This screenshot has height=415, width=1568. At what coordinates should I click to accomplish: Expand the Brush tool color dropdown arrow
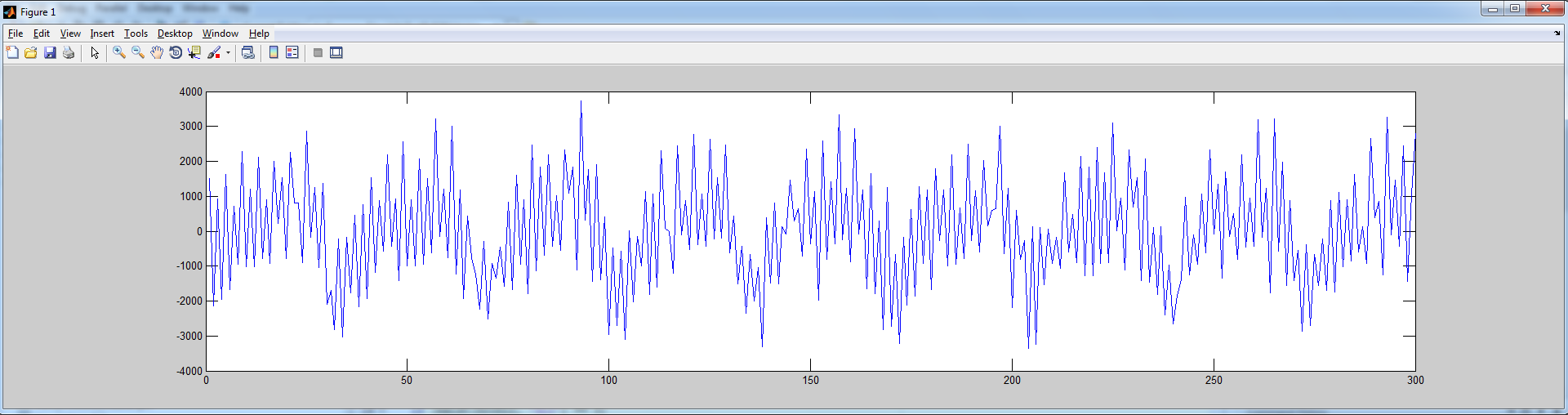click(228, 53)
